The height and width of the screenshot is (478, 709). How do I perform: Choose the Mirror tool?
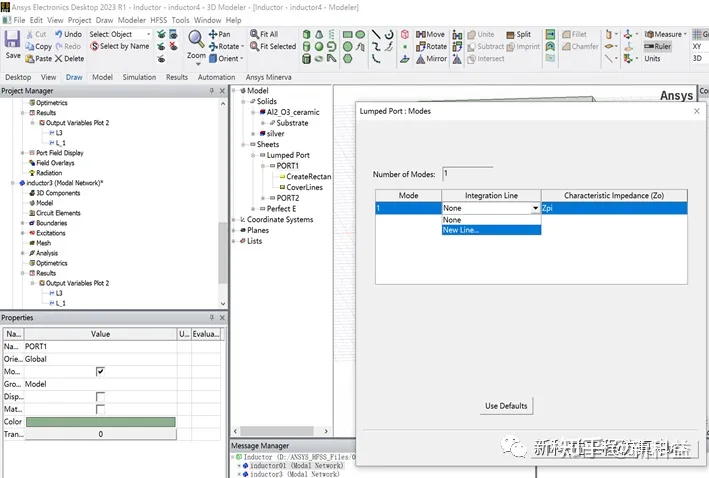(431, 59)
